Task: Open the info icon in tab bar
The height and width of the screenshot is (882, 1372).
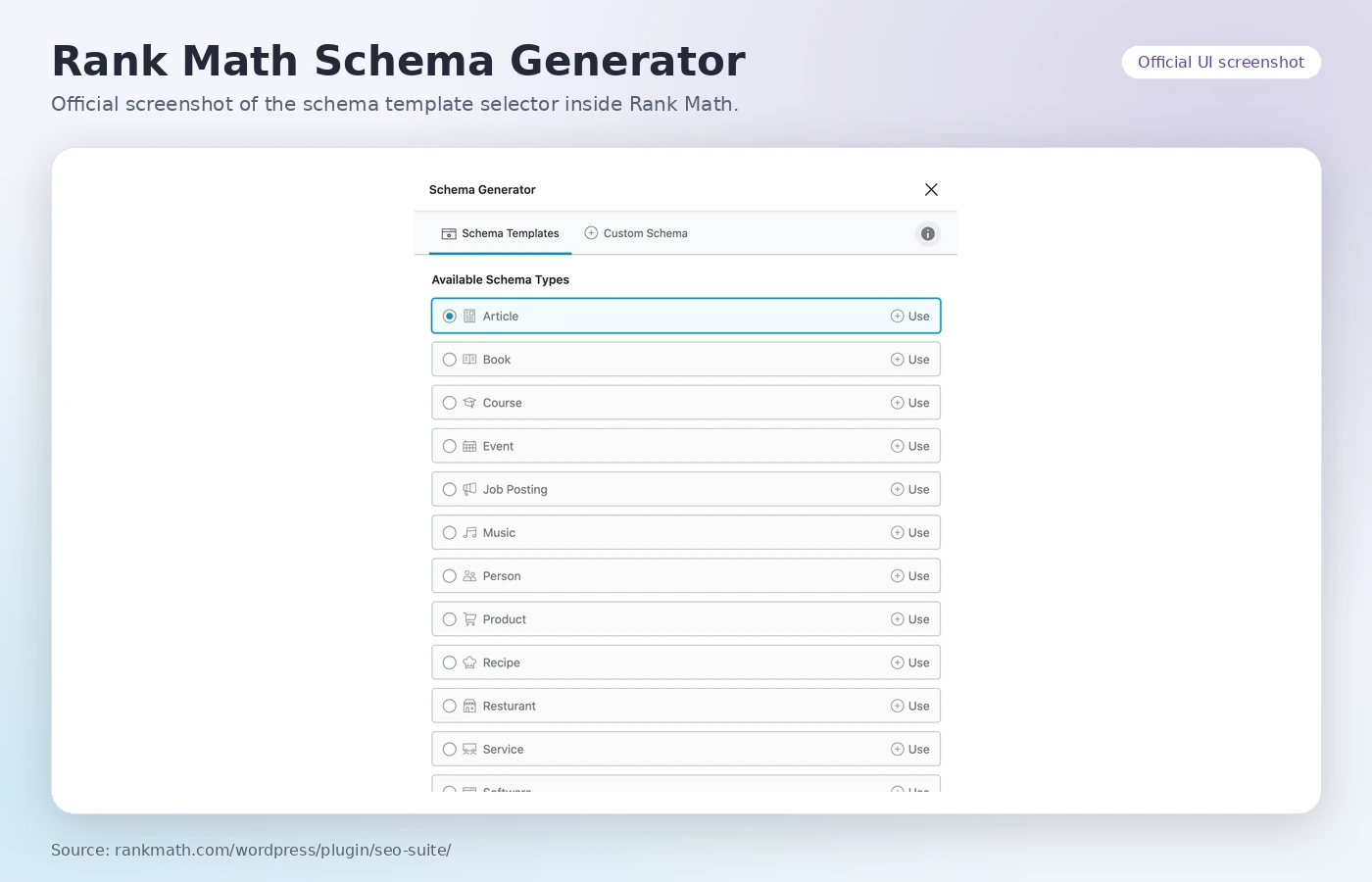Action: tap(927, 233)
